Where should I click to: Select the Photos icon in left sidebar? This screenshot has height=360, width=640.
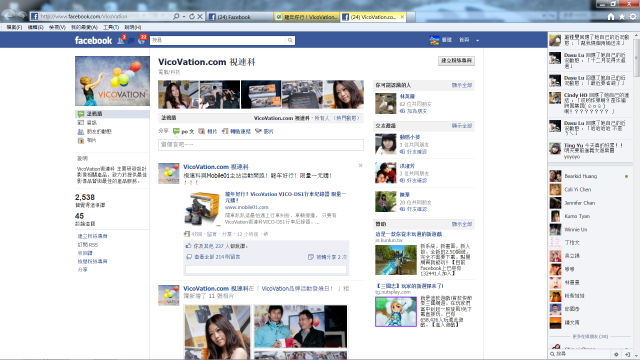[x=81, y=140]
